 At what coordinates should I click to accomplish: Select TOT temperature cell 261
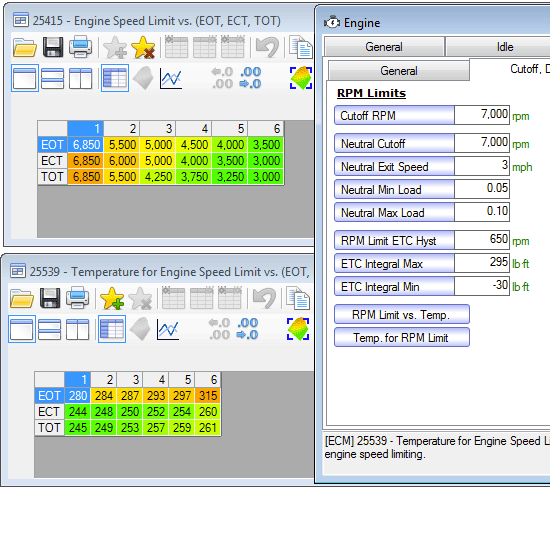pyautogui.click(x=208, y=428)
